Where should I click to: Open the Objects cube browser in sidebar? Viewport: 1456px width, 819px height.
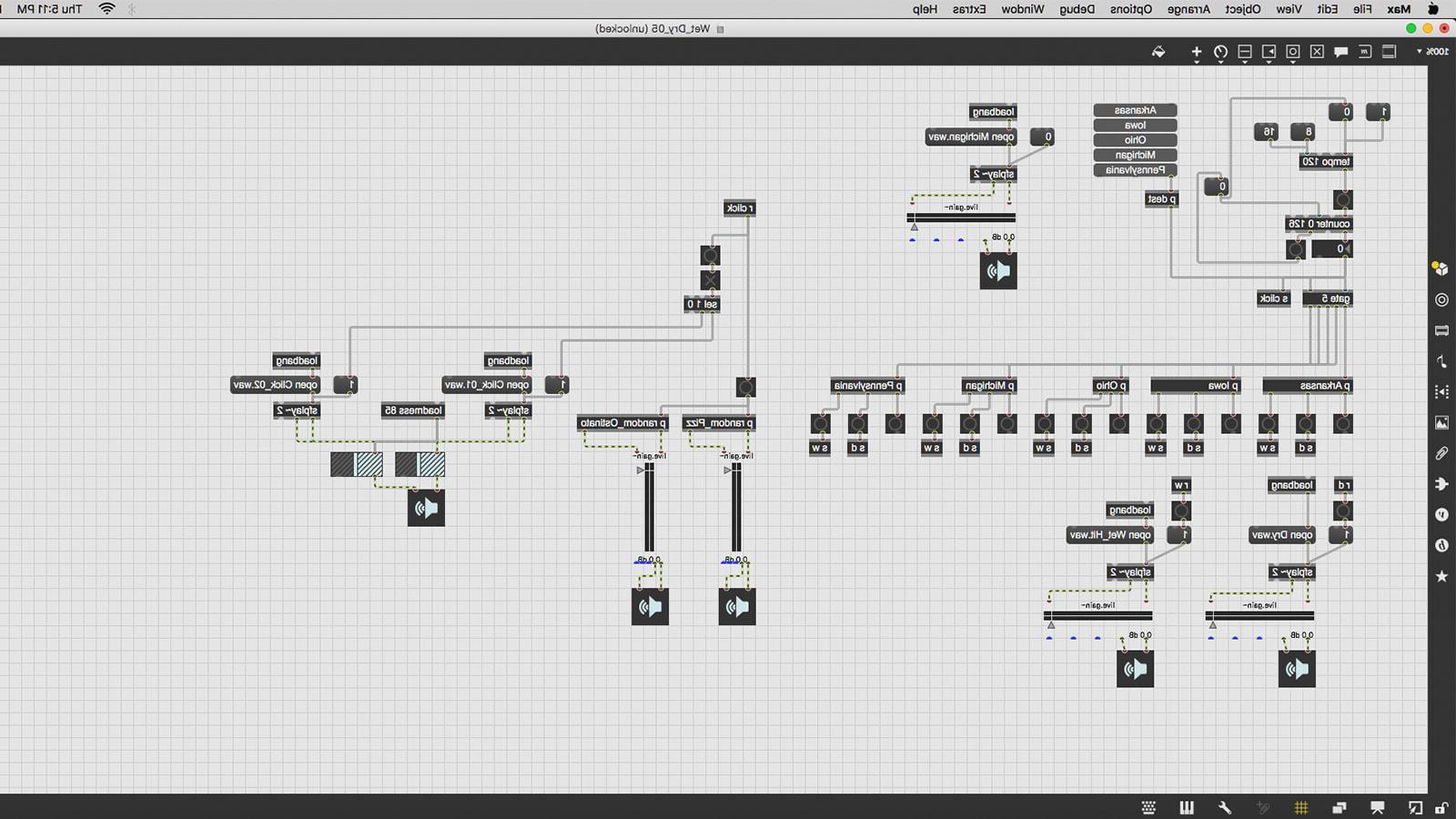[x=1441, y=268]
